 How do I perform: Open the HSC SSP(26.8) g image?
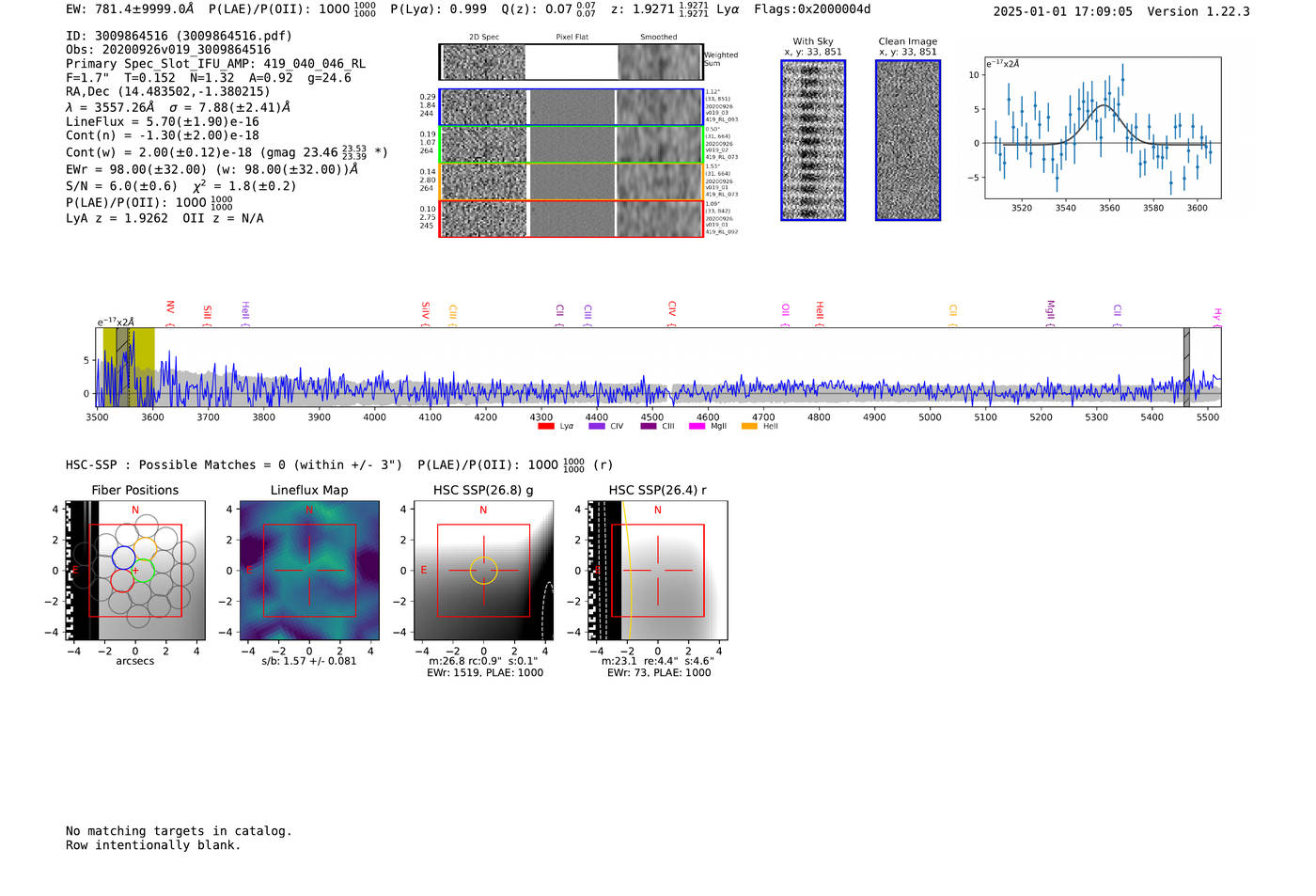483,571
